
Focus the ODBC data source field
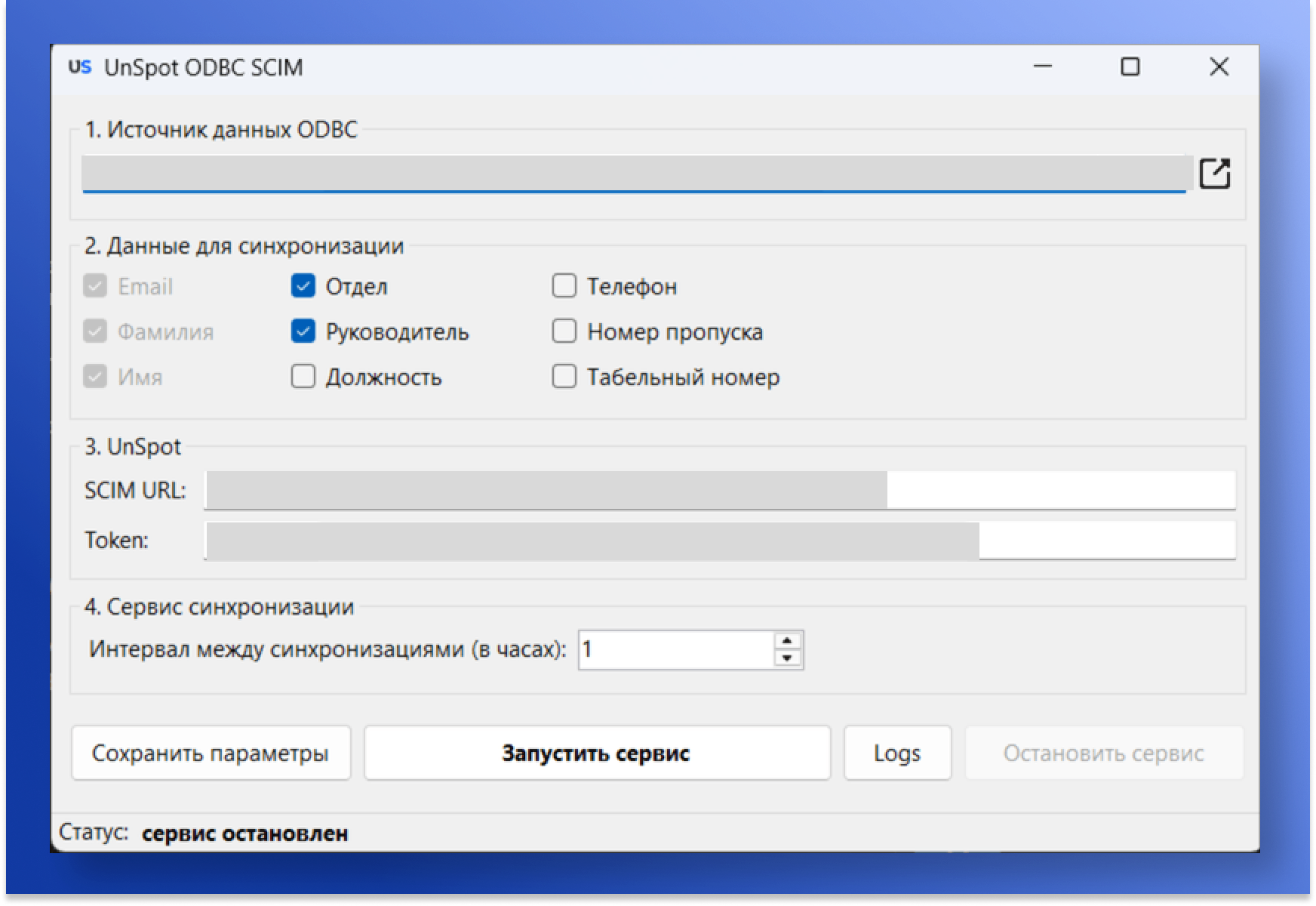click(634, 174)
